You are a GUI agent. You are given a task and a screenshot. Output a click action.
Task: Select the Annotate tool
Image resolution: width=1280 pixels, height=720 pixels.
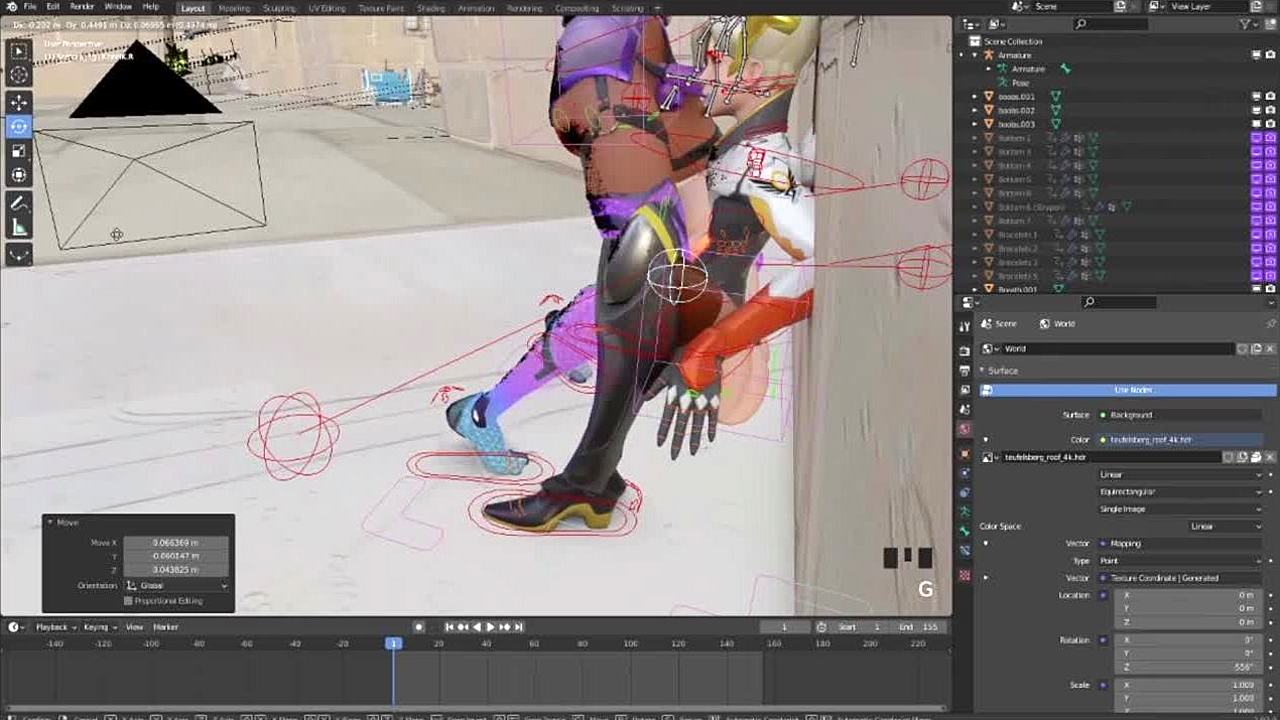tap(19, 203)
